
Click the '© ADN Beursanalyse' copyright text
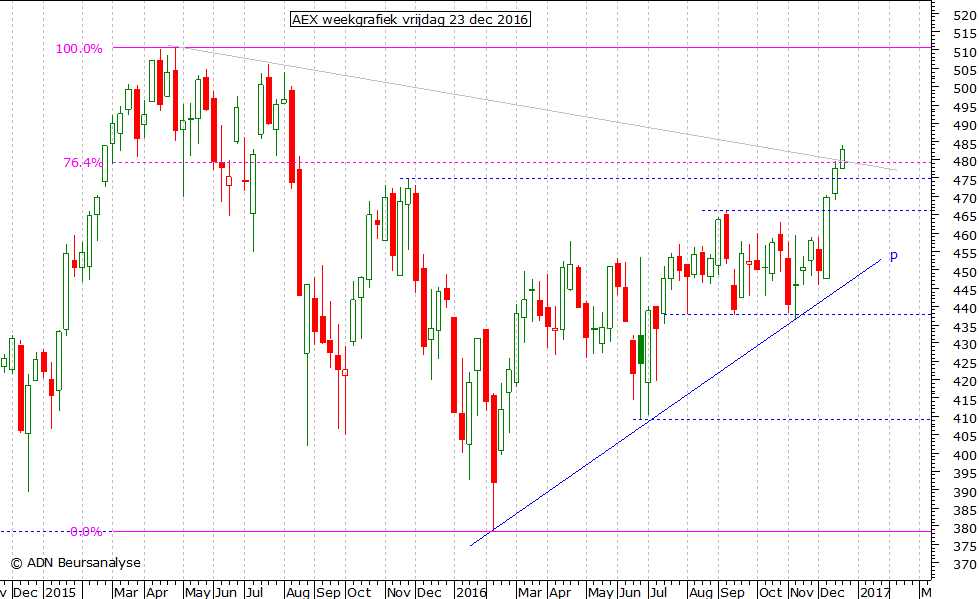(x=76, y=563)
